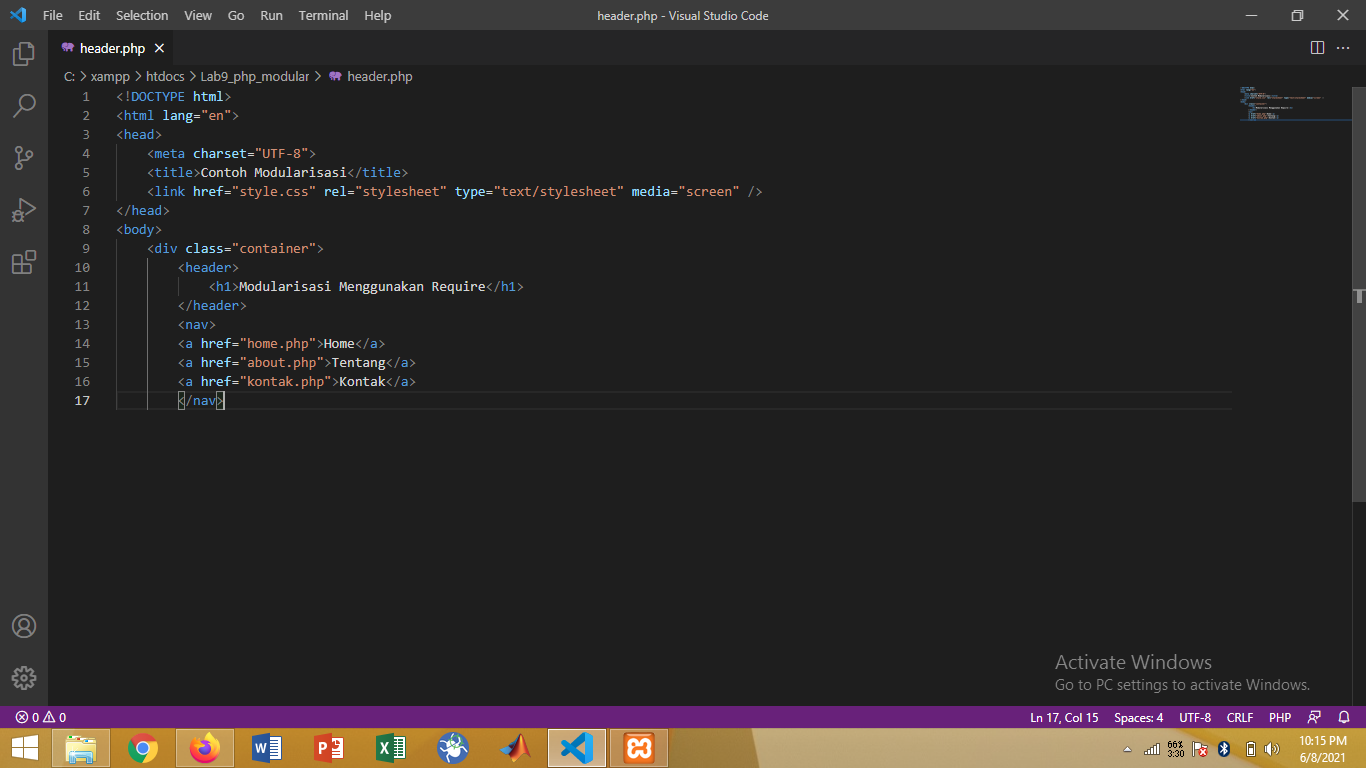Open MATLAB from the taskbar
Viewport: 1366px width, 768px height.
(x=515, y=748)
